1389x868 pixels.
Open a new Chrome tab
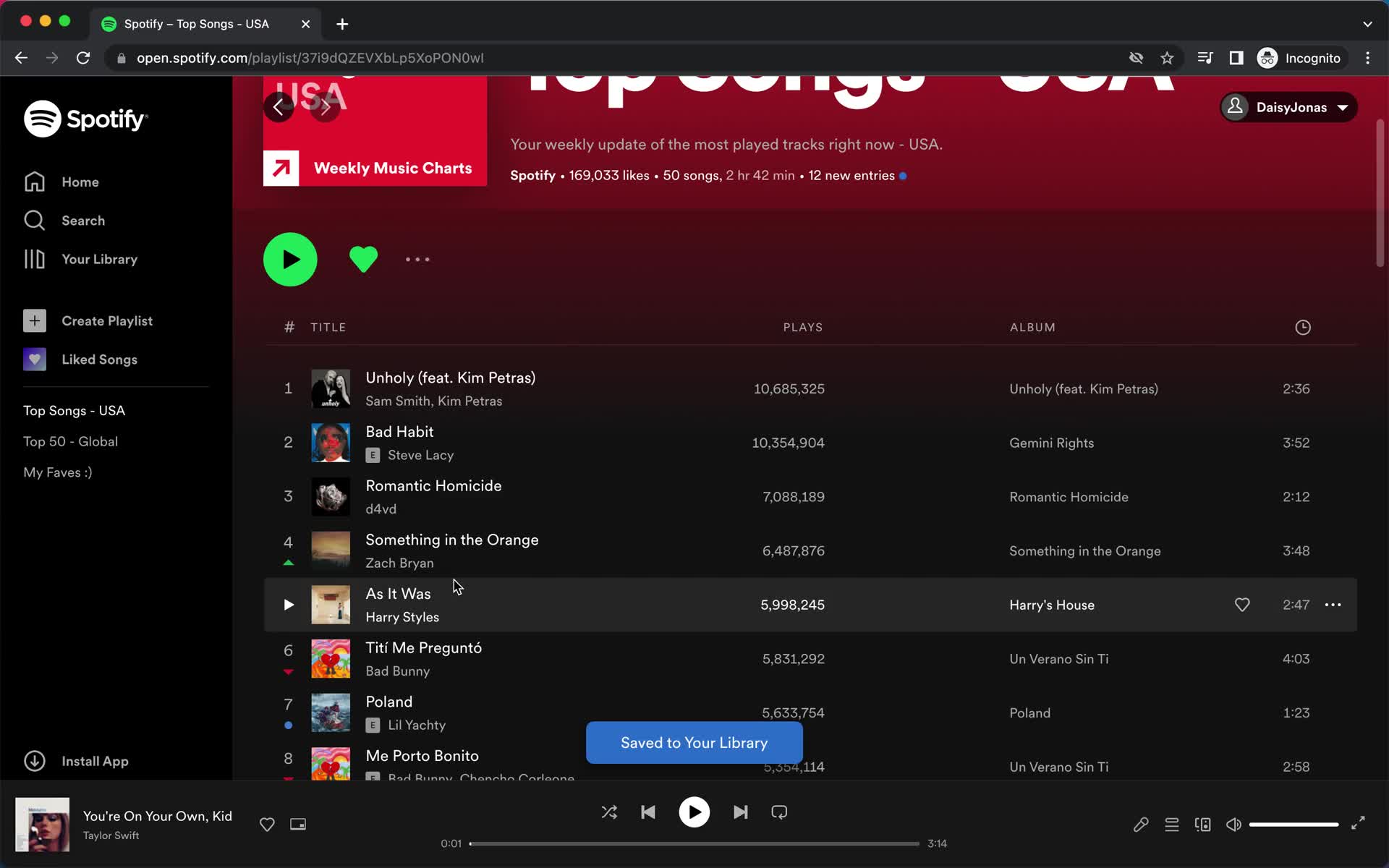pos(342,24)
